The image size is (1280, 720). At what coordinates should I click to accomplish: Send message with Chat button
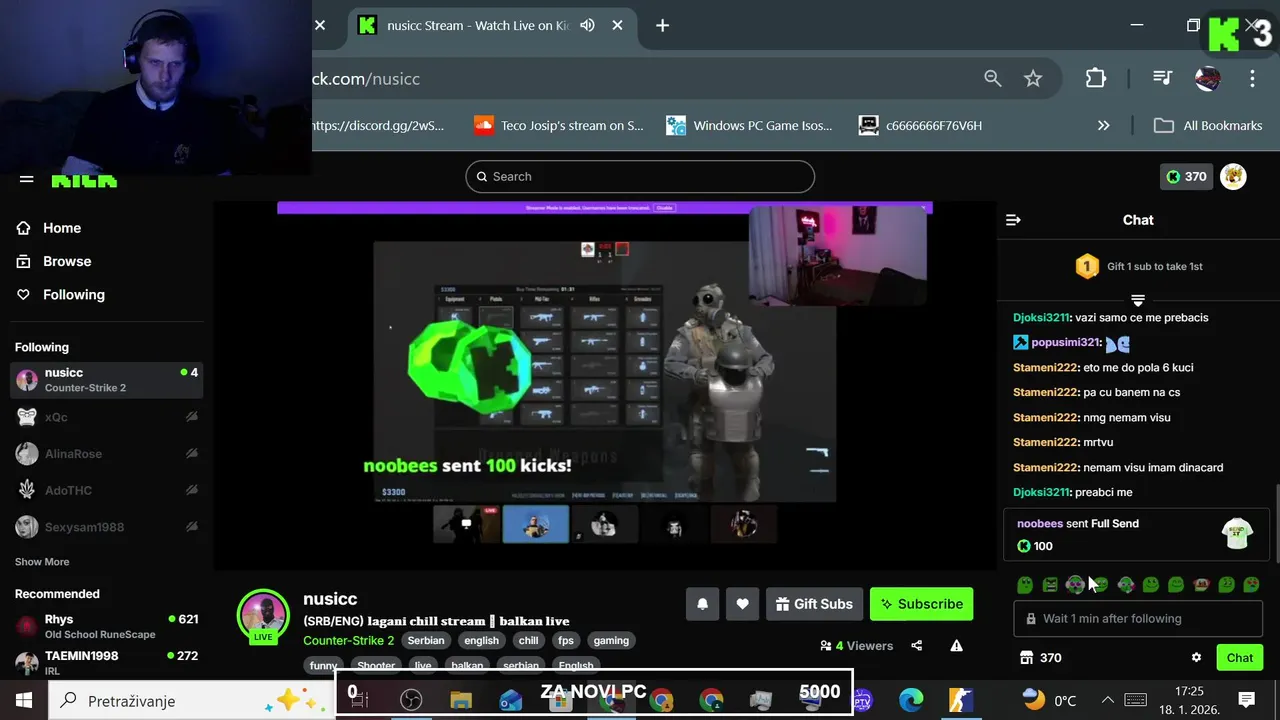pos(1239,658)
